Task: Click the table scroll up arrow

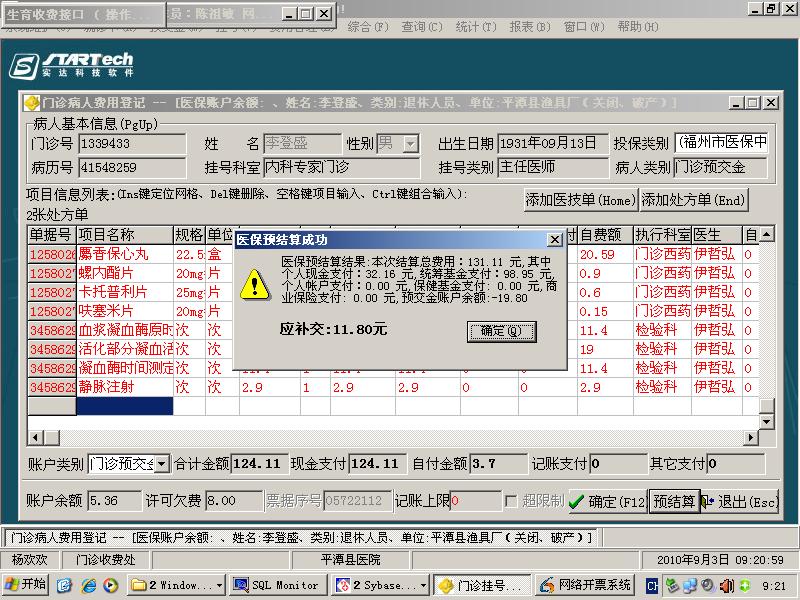Action: click(766, 235)
